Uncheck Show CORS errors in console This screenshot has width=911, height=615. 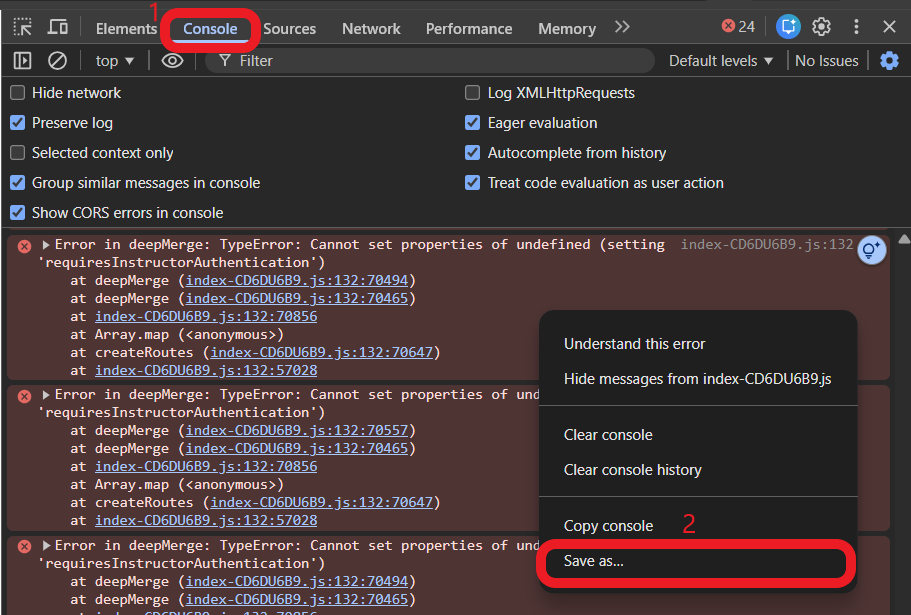click(18, 213)
